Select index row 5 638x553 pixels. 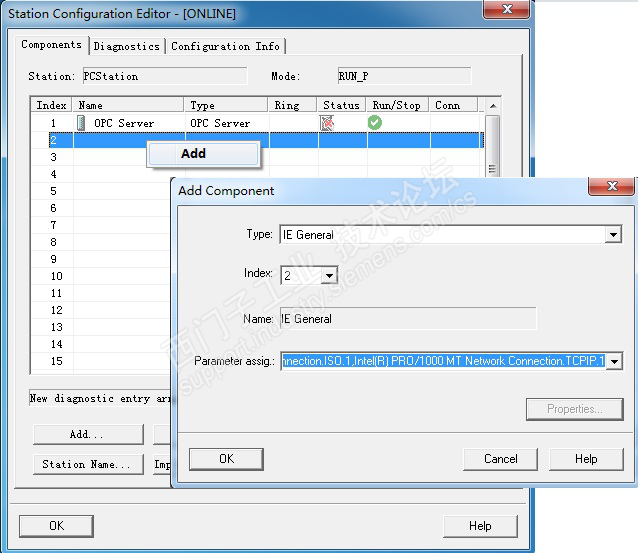(53, 191)
